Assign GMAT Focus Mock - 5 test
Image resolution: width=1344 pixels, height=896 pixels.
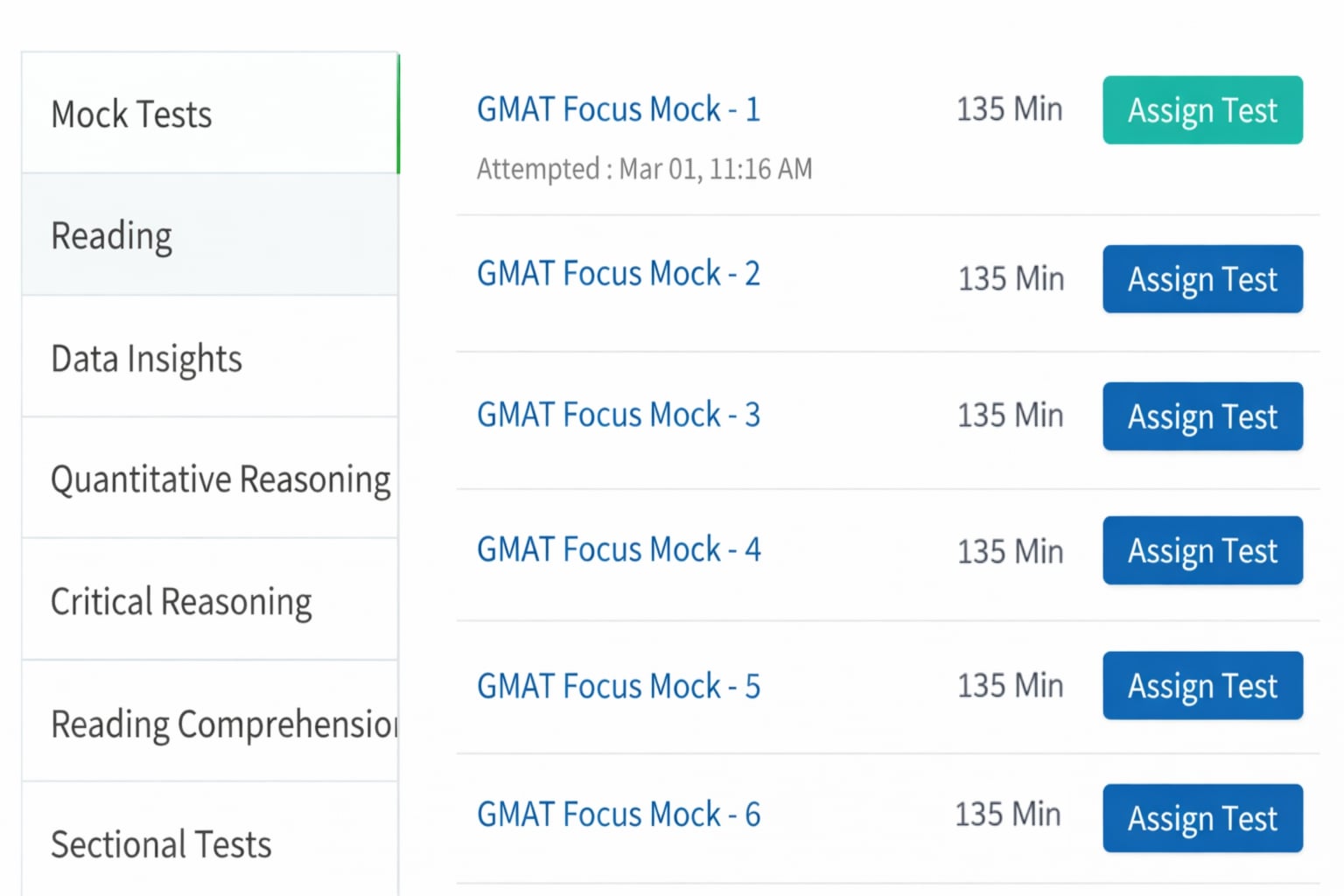click(x=1202, y=685)
